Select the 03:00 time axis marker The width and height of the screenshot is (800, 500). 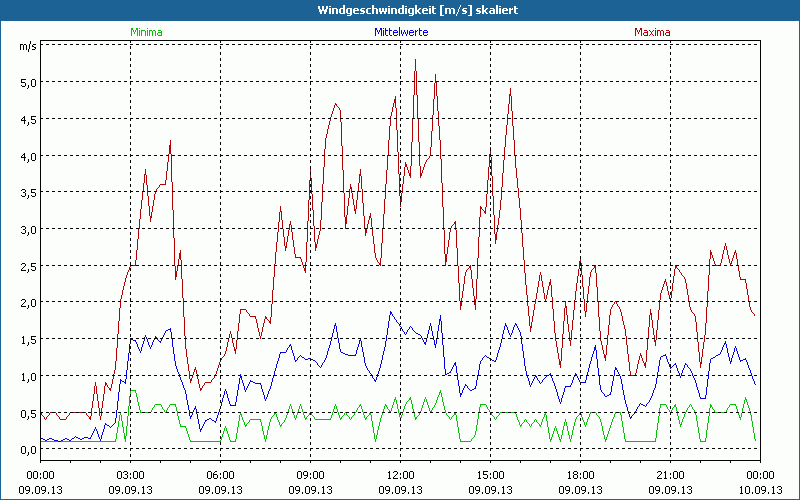(x=130, y=475)
